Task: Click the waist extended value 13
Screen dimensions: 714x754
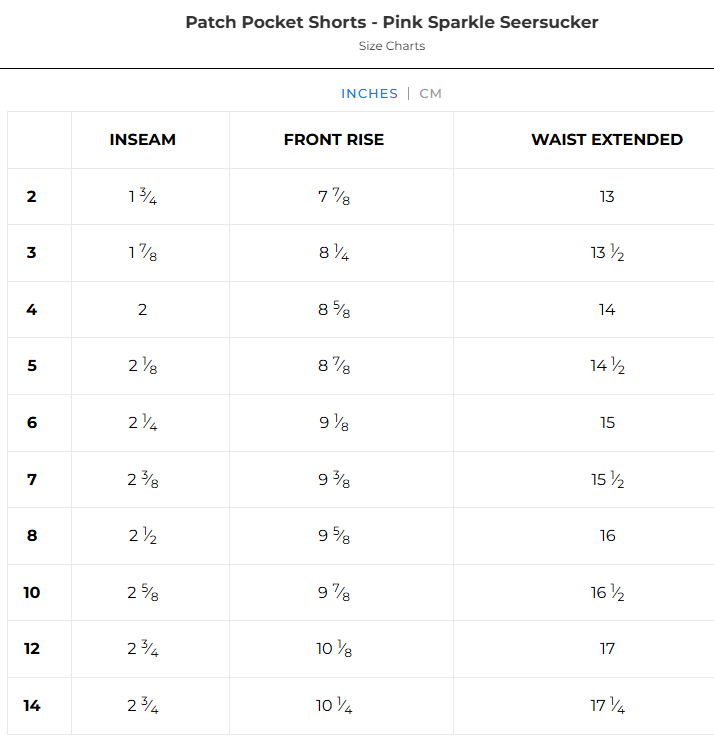Action: tap(607, 197)
